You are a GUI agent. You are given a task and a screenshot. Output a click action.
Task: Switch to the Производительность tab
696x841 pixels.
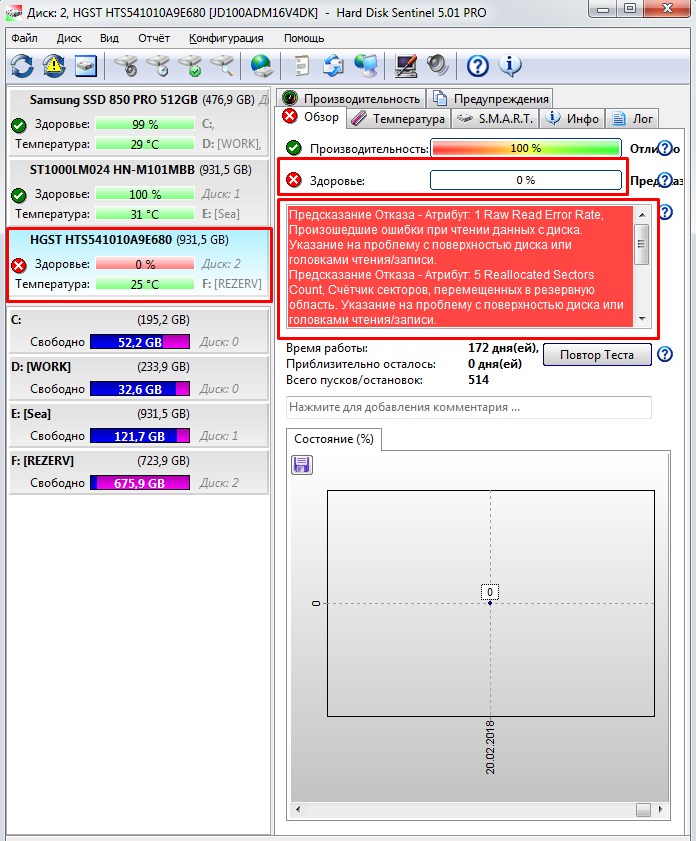pos(351,99)
